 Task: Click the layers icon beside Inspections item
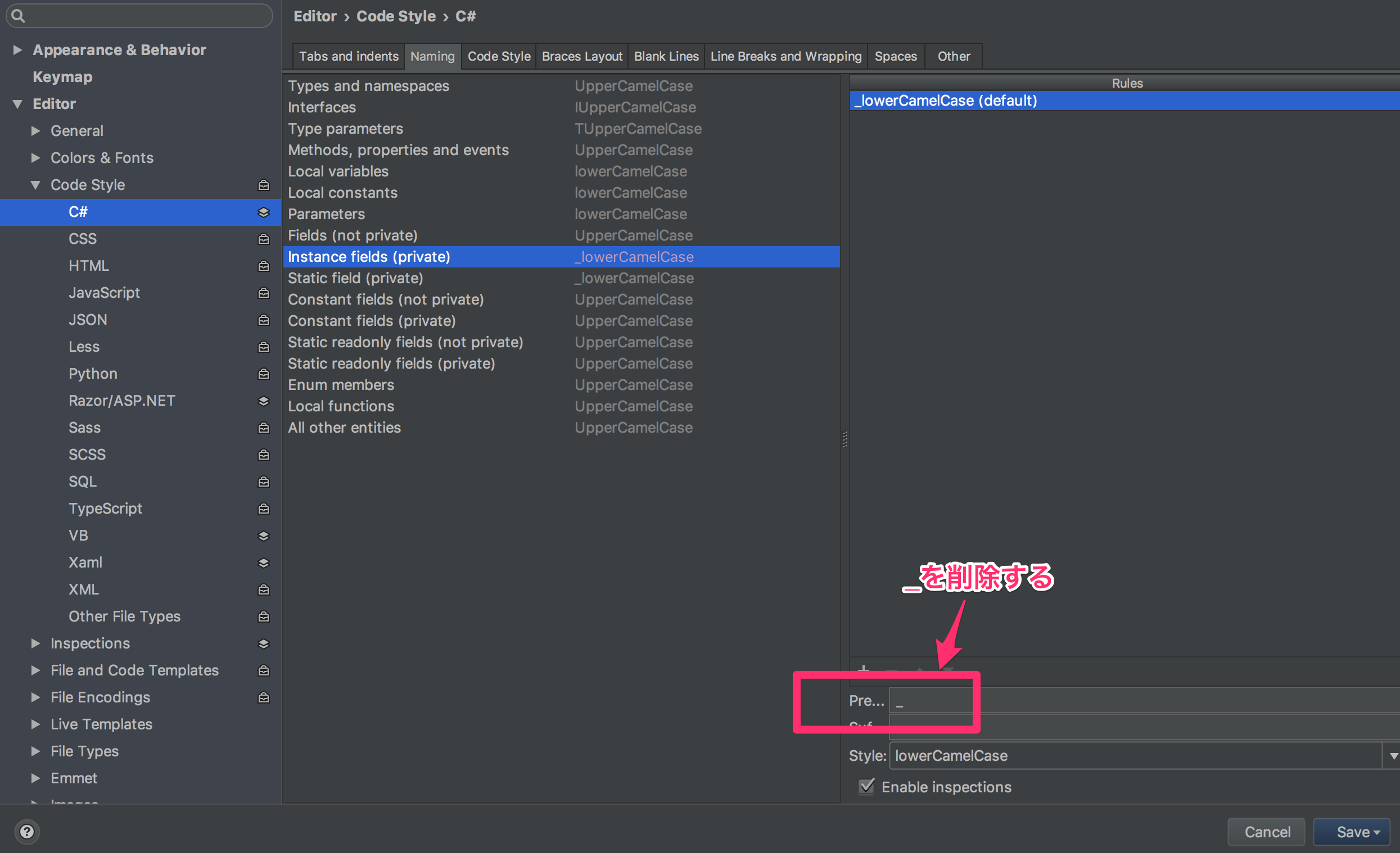pyautogui.click(x=264, y=643)
